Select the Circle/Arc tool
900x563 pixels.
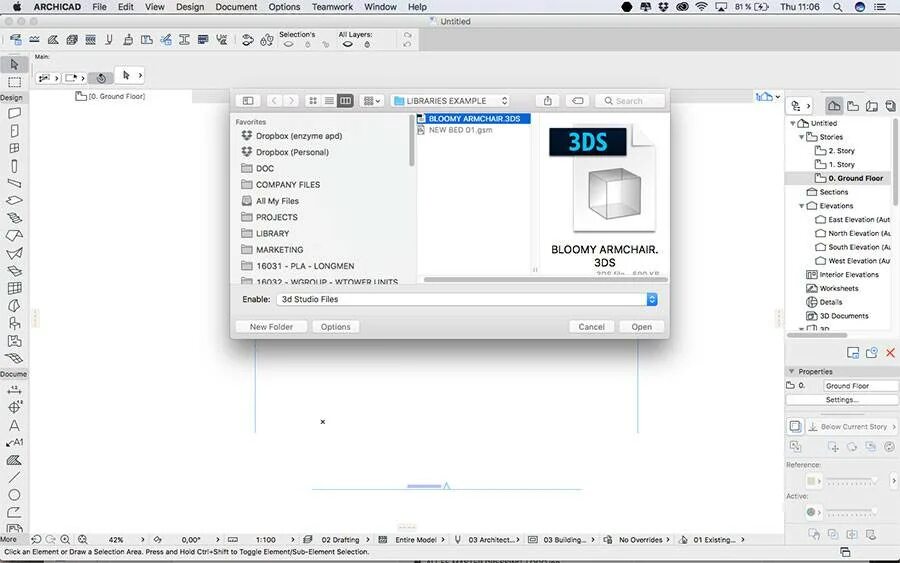coord(14,495)
